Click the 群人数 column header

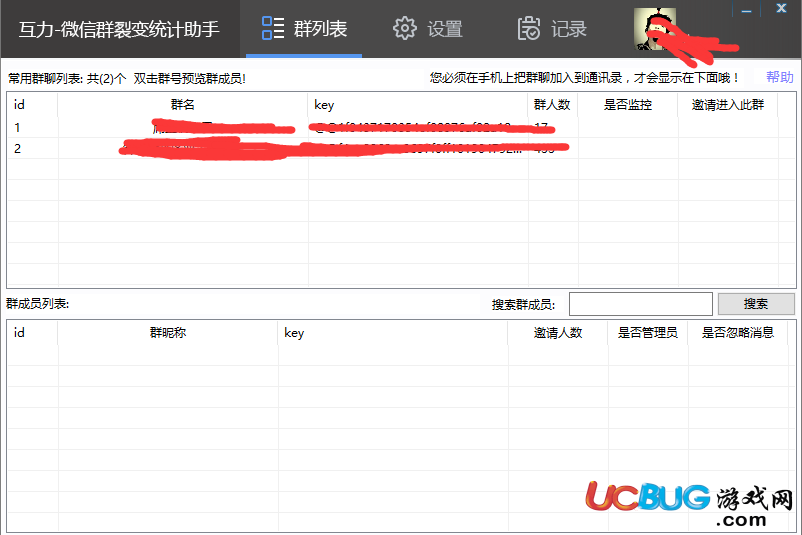[553, 105]
